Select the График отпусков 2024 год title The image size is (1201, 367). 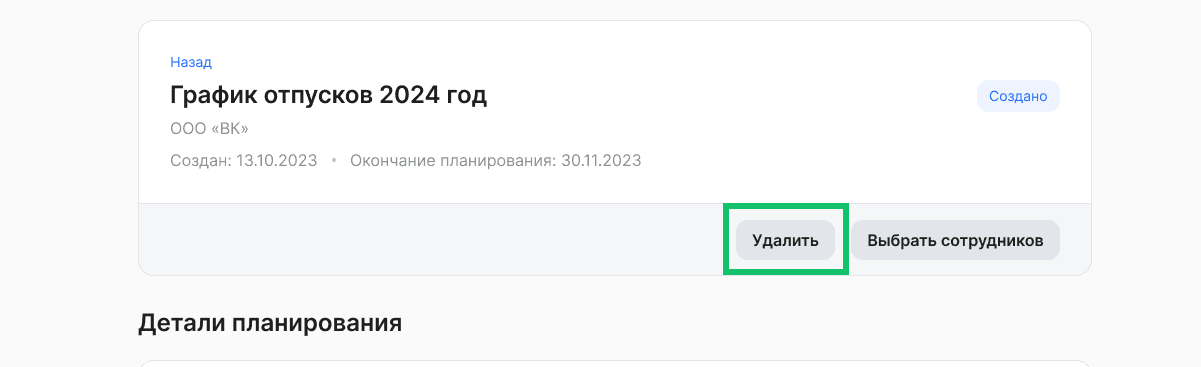pyautogui.click(x=329, y=96)
